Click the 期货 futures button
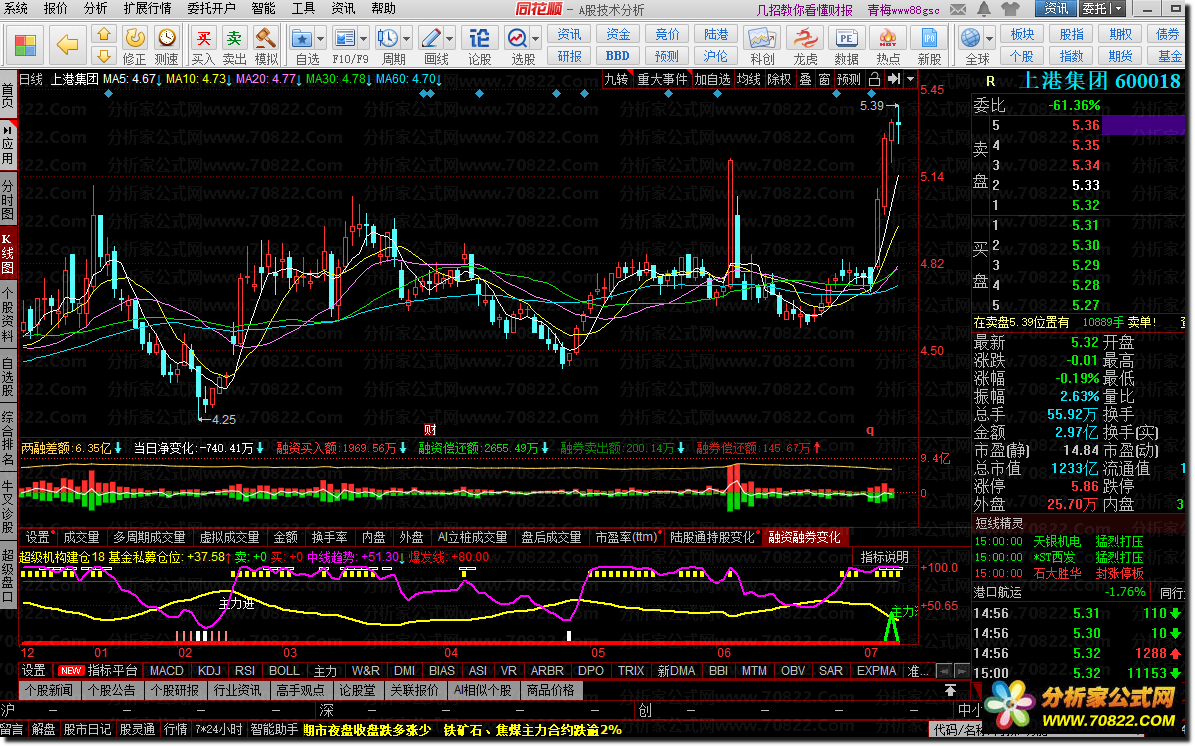The height and width of the screenshot is (746, 1195). (x=1120, y=56)
